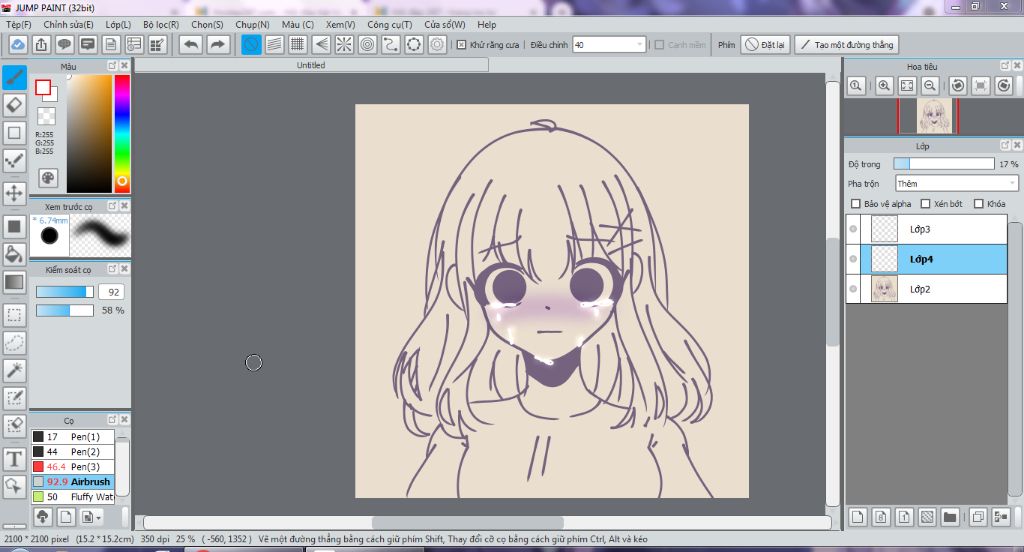
Task: Open the Chỉnh sửa(E) menu
Action: pos(69,24)
